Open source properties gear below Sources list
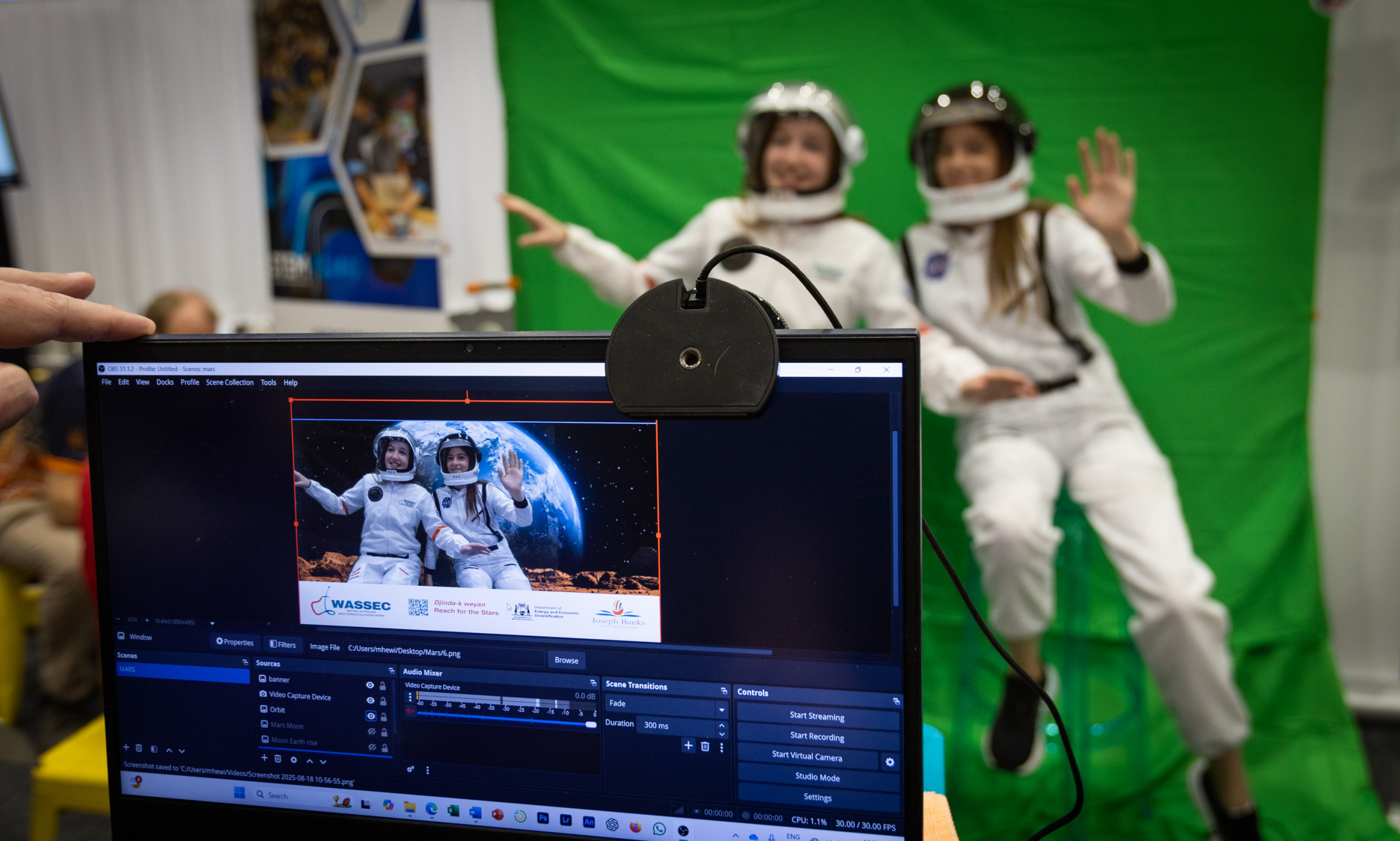The image size is (1400, 841). [294, 760]
